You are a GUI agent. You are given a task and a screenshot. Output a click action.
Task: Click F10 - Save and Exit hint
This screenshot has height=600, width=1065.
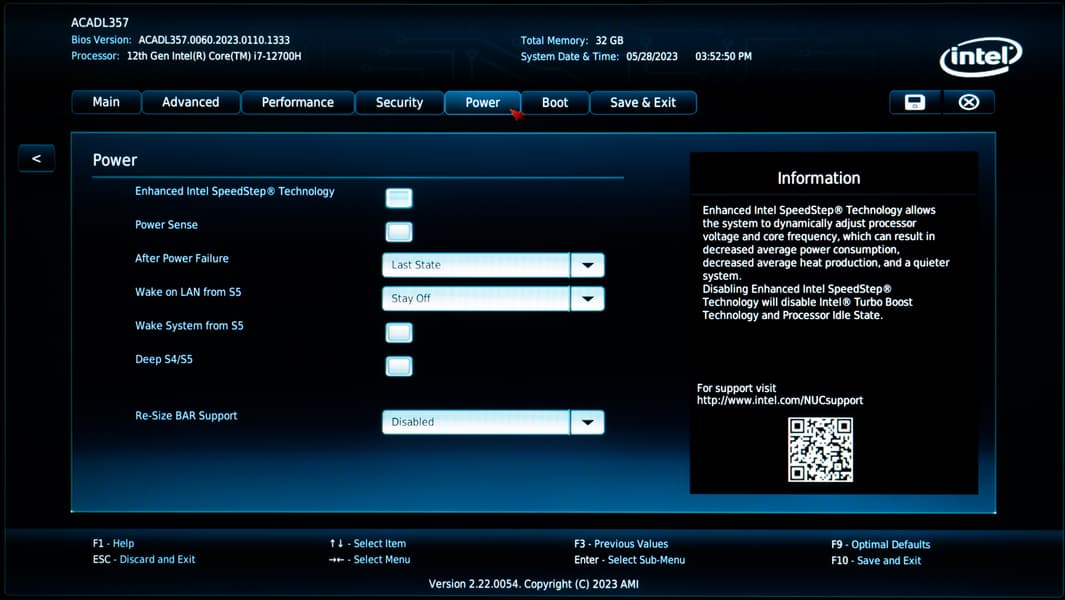coord(876,561)
